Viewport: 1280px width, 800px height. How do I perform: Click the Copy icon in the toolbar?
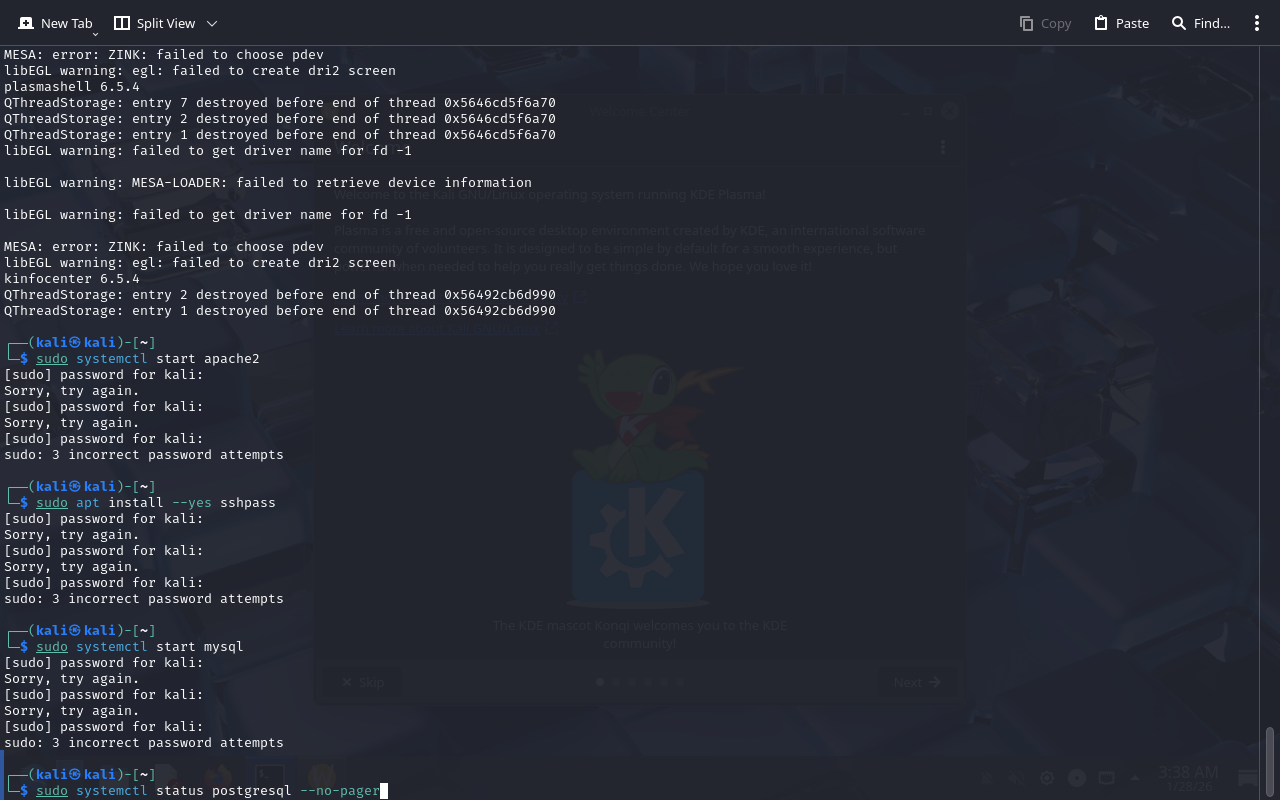(x=1026, y=23)
